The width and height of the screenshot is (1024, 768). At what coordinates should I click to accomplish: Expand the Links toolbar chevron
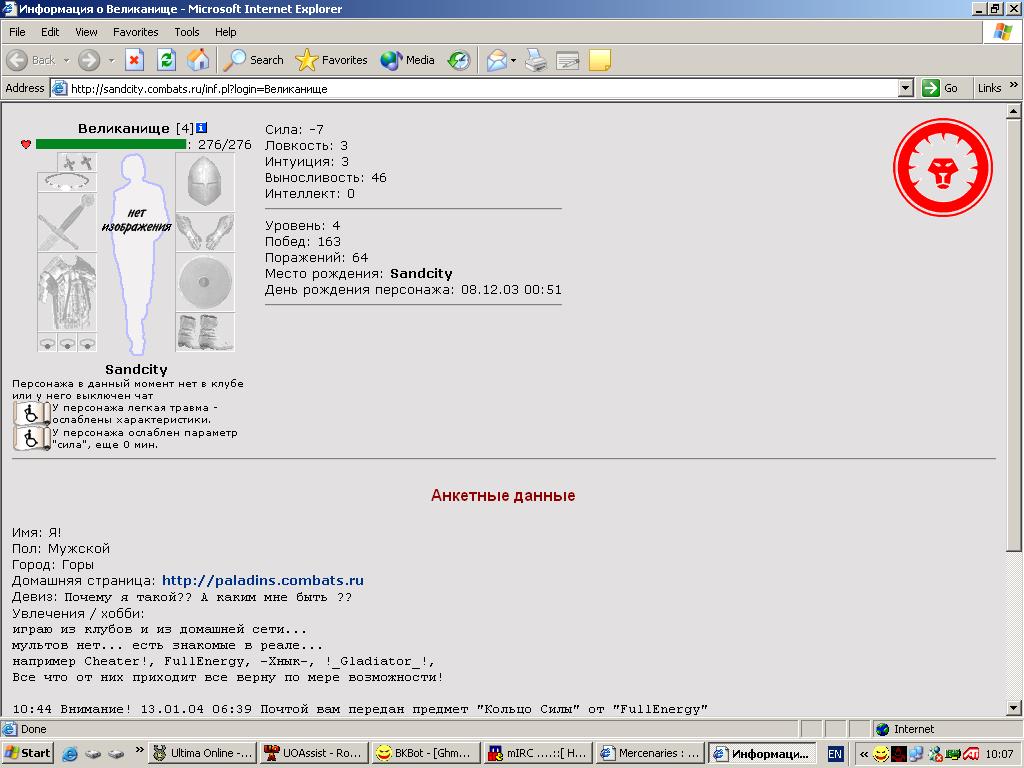pyautogui.click(x=1014, y=85)
